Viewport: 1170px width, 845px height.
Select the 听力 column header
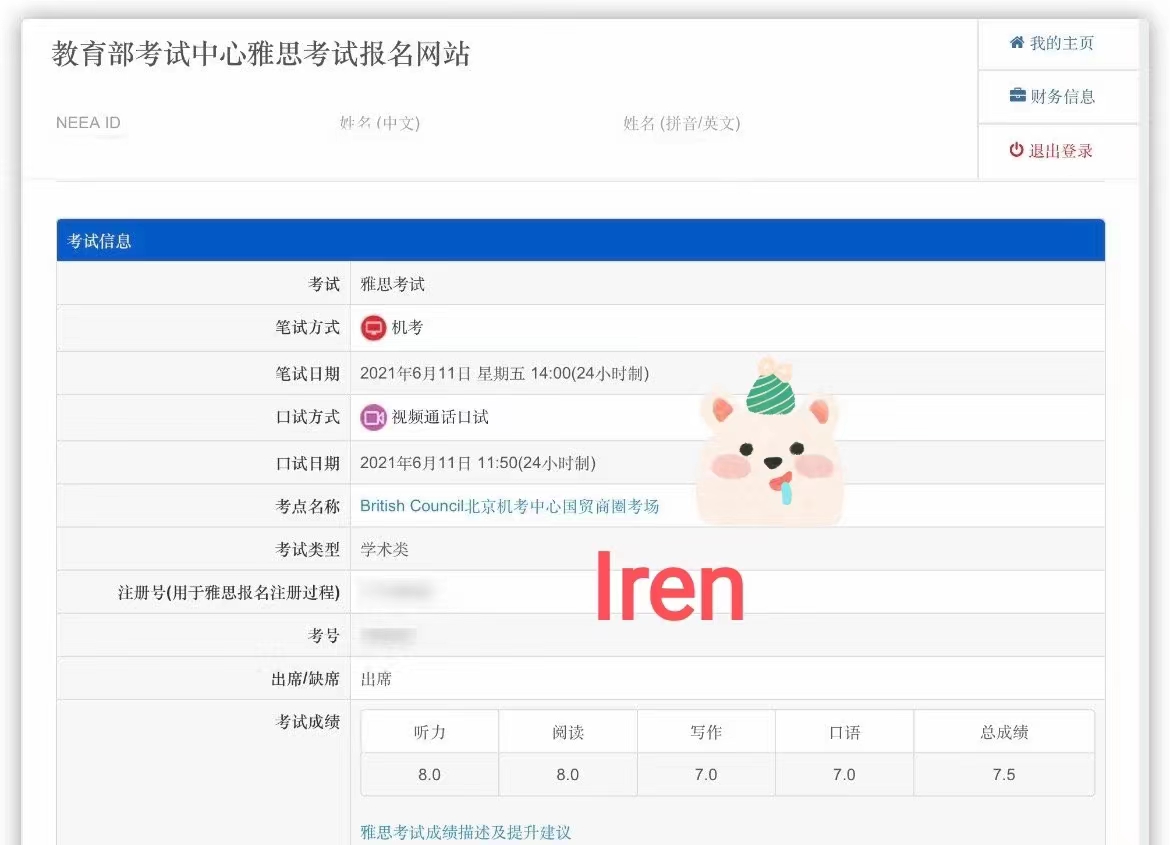(x=430, y=731)
